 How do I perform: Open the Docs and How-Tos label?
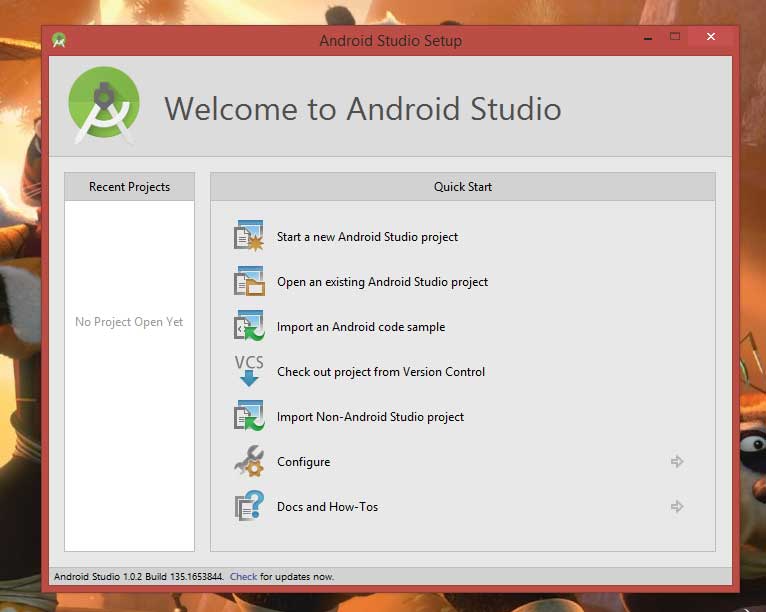pos(327,506)
